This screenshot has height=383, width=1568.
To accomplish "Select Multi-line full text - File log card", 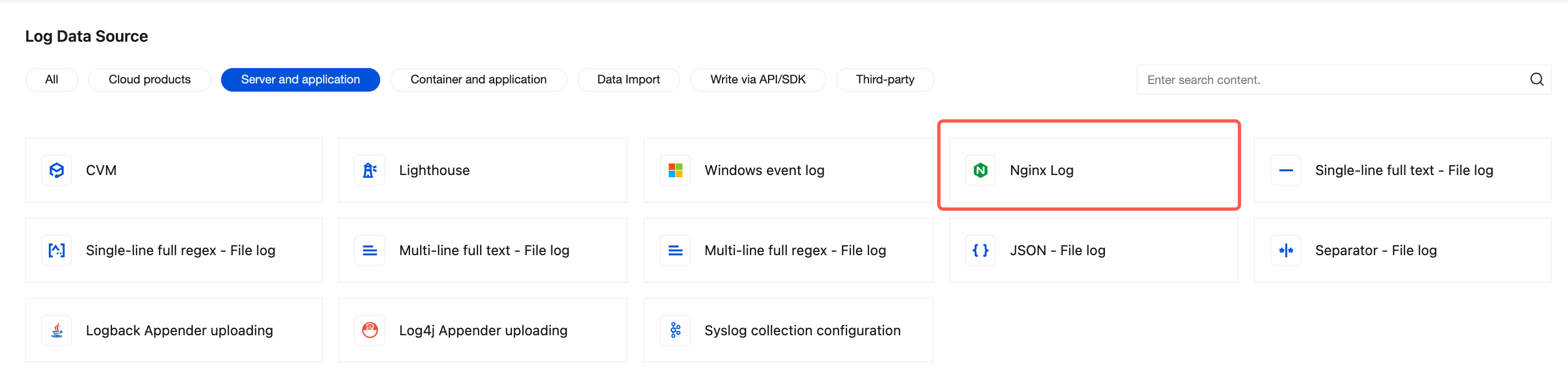I will (484, 250).
